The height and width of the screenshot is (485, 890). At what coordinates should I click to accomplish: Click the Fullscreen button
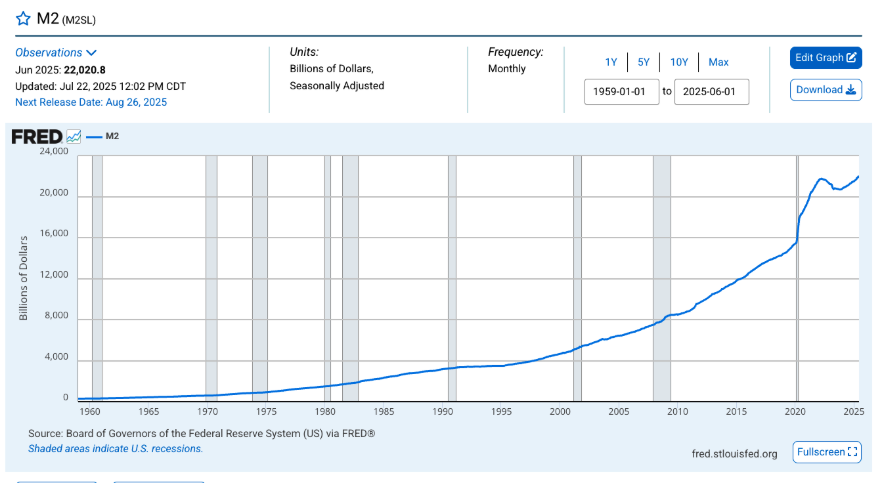pyautogui.click(x=827, y=452)
